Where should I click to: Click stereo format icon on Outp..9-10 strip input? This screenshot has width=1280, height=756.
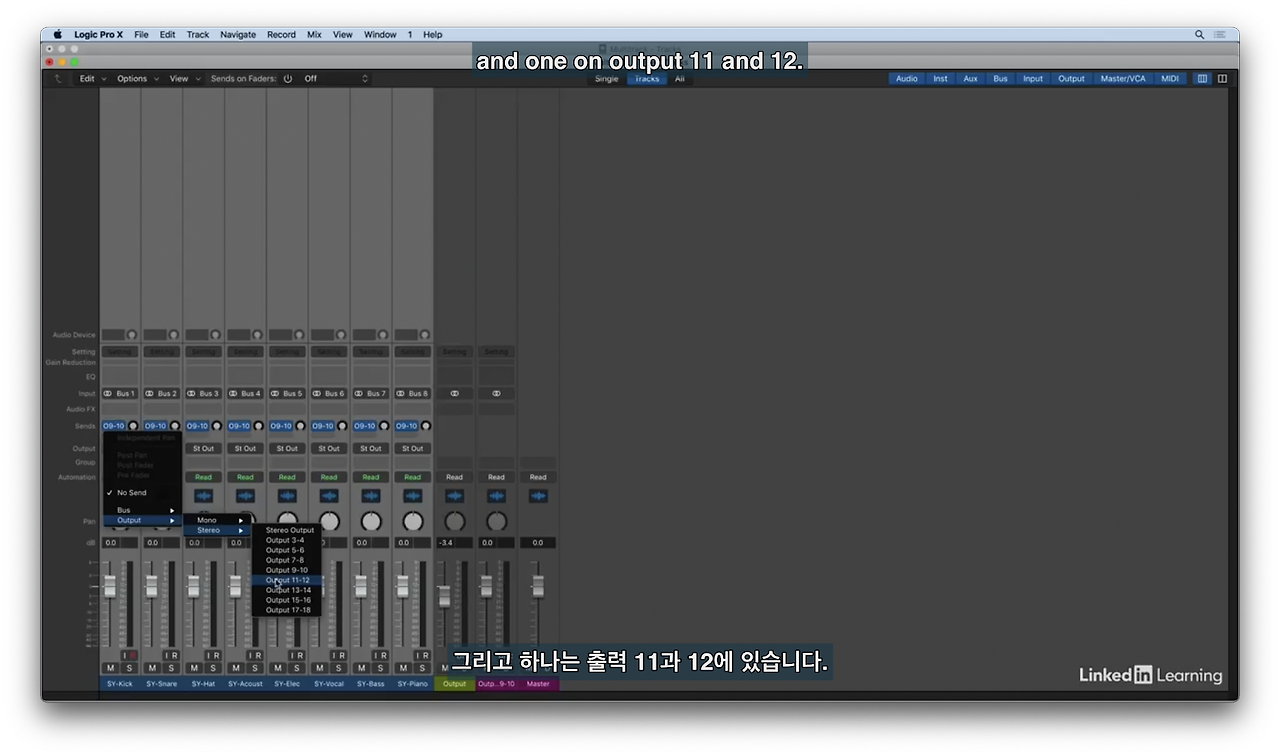pyautogui.click(x=496, y=394)
